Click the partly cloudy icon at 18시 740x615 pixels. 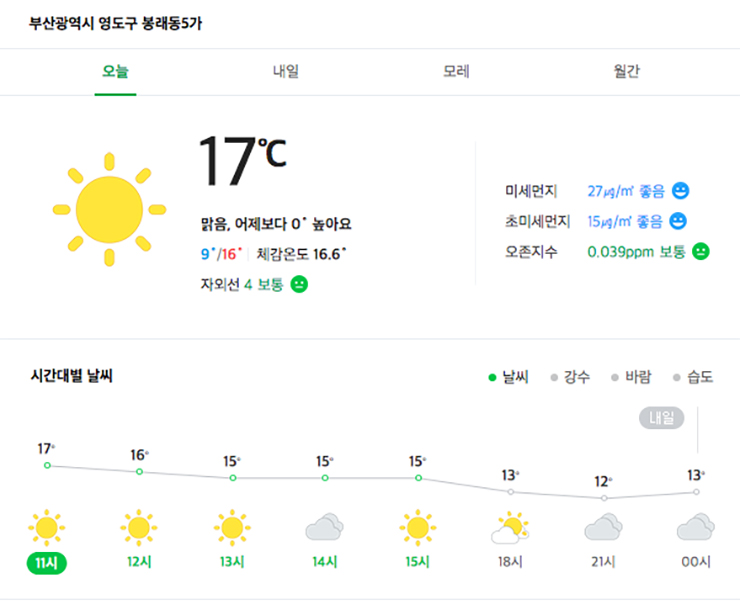(x=510, y=527)
